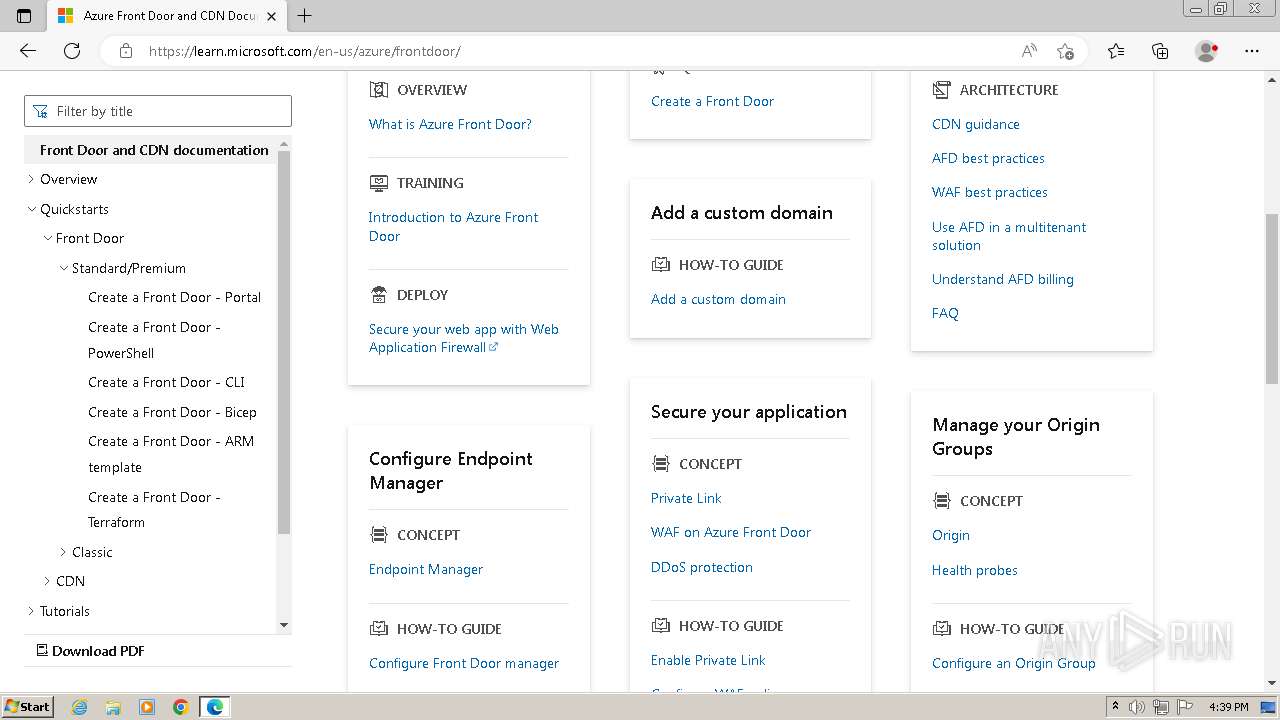
Task: Show hidden tray icons arrow
Action: pos(1115,707)
